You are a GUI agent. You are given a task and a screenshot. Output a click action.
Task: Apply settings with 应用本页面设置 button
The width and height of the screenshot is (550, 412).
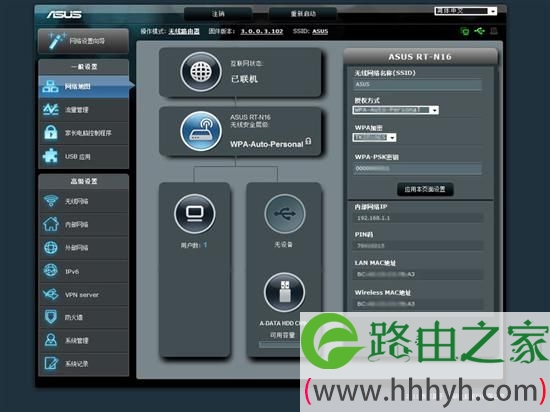click(x=425, y=189)
